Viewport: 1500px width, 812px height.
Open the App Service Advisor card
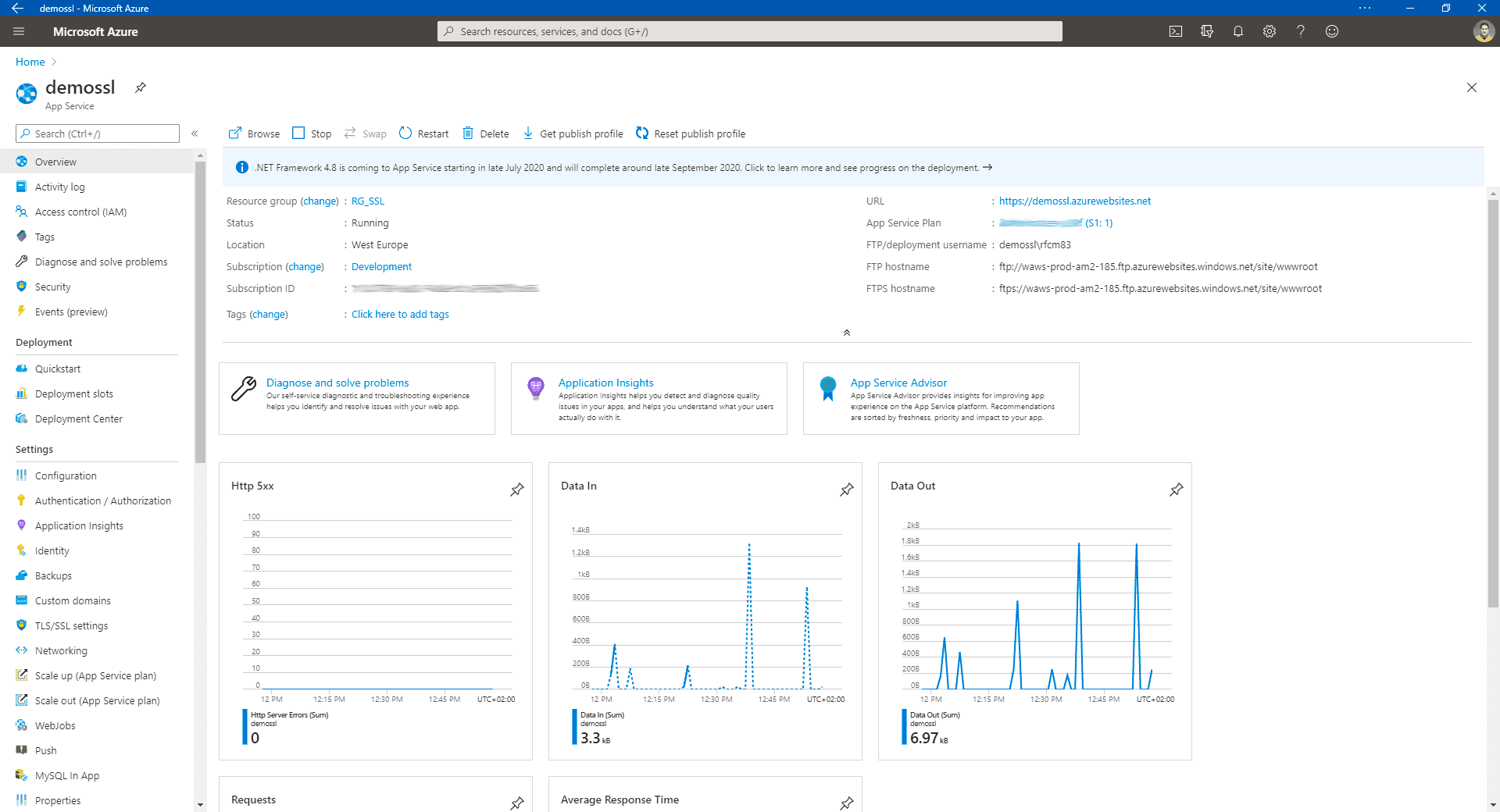tap(941, 398)
